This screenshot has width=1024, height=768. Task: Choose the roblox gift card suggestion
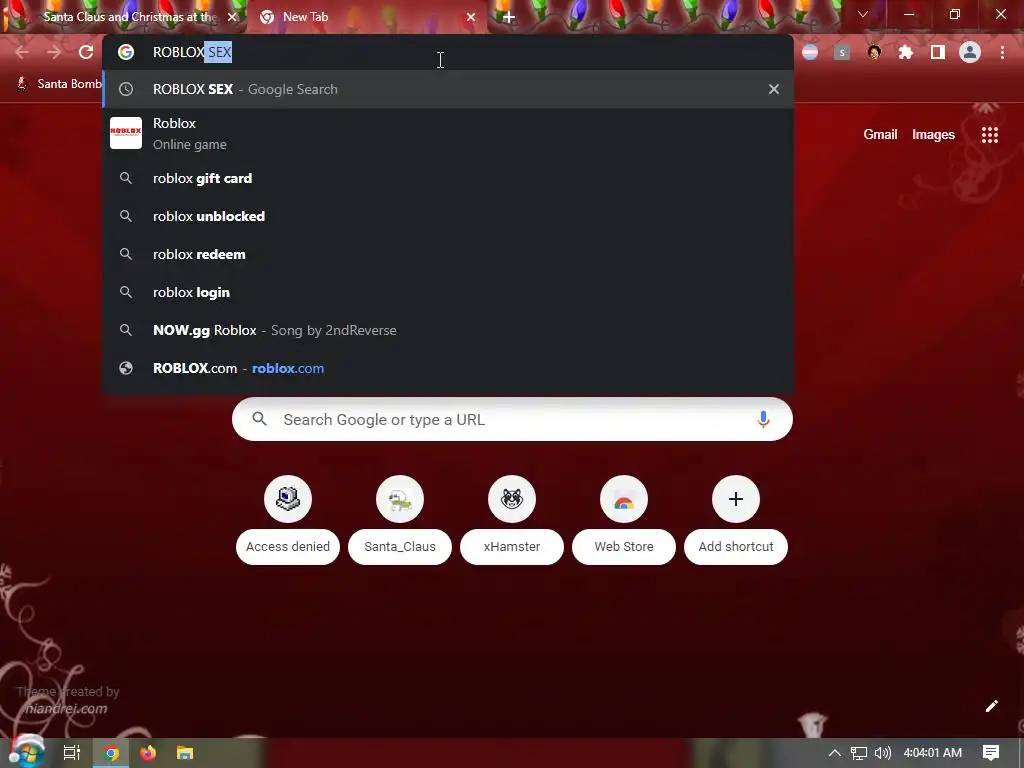pos(448,178)
